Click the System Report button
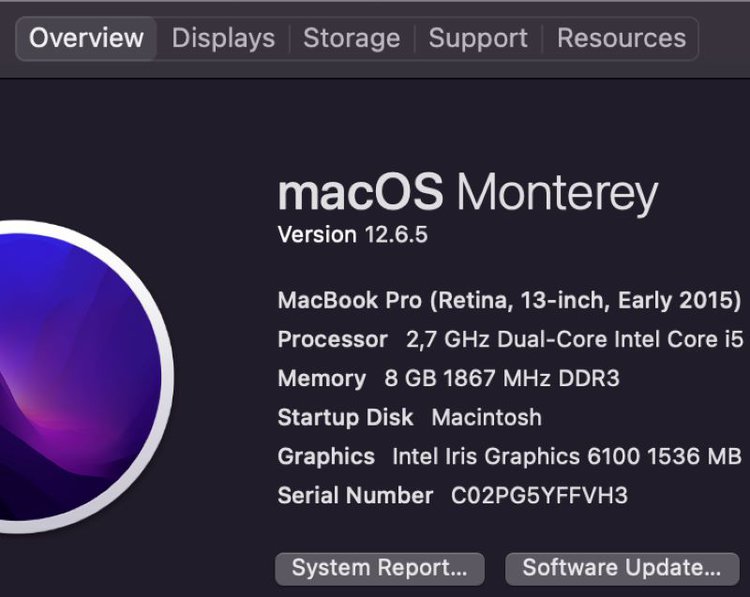 pyautogui.click(x=380, y=568)
